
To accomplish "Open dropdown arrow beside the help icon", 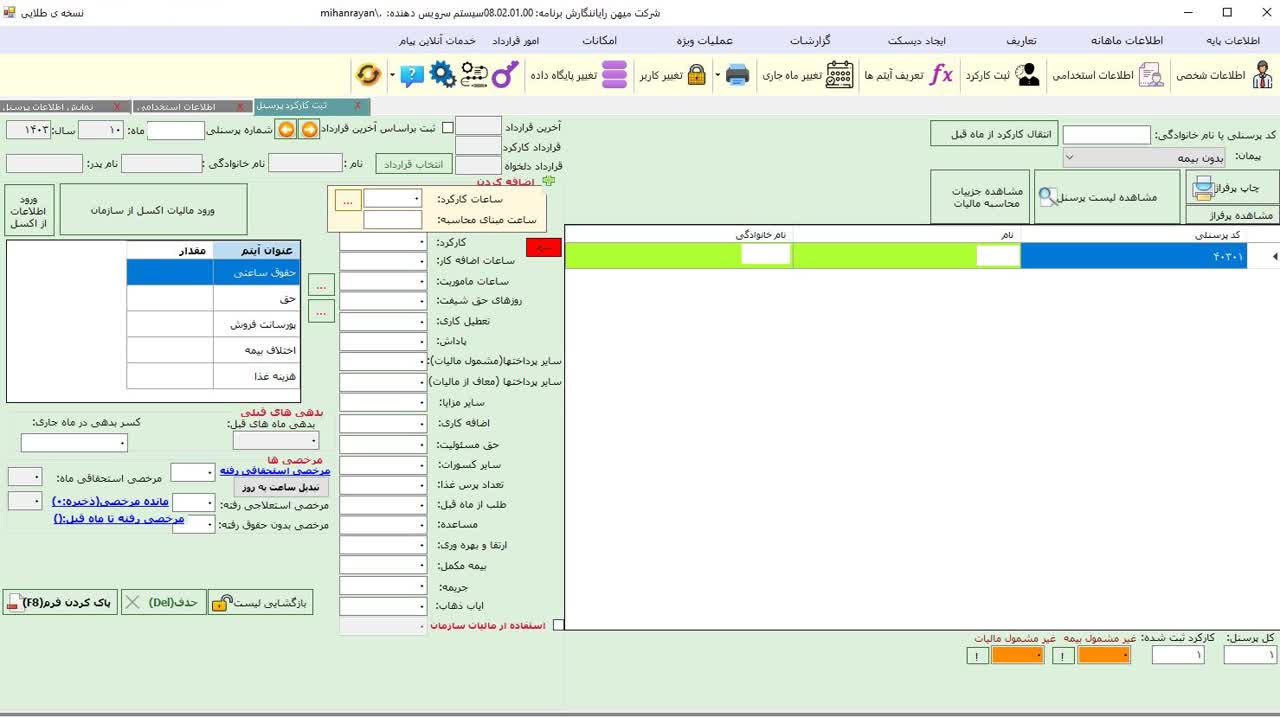I will pyautogui.click(x=391, y=75).
